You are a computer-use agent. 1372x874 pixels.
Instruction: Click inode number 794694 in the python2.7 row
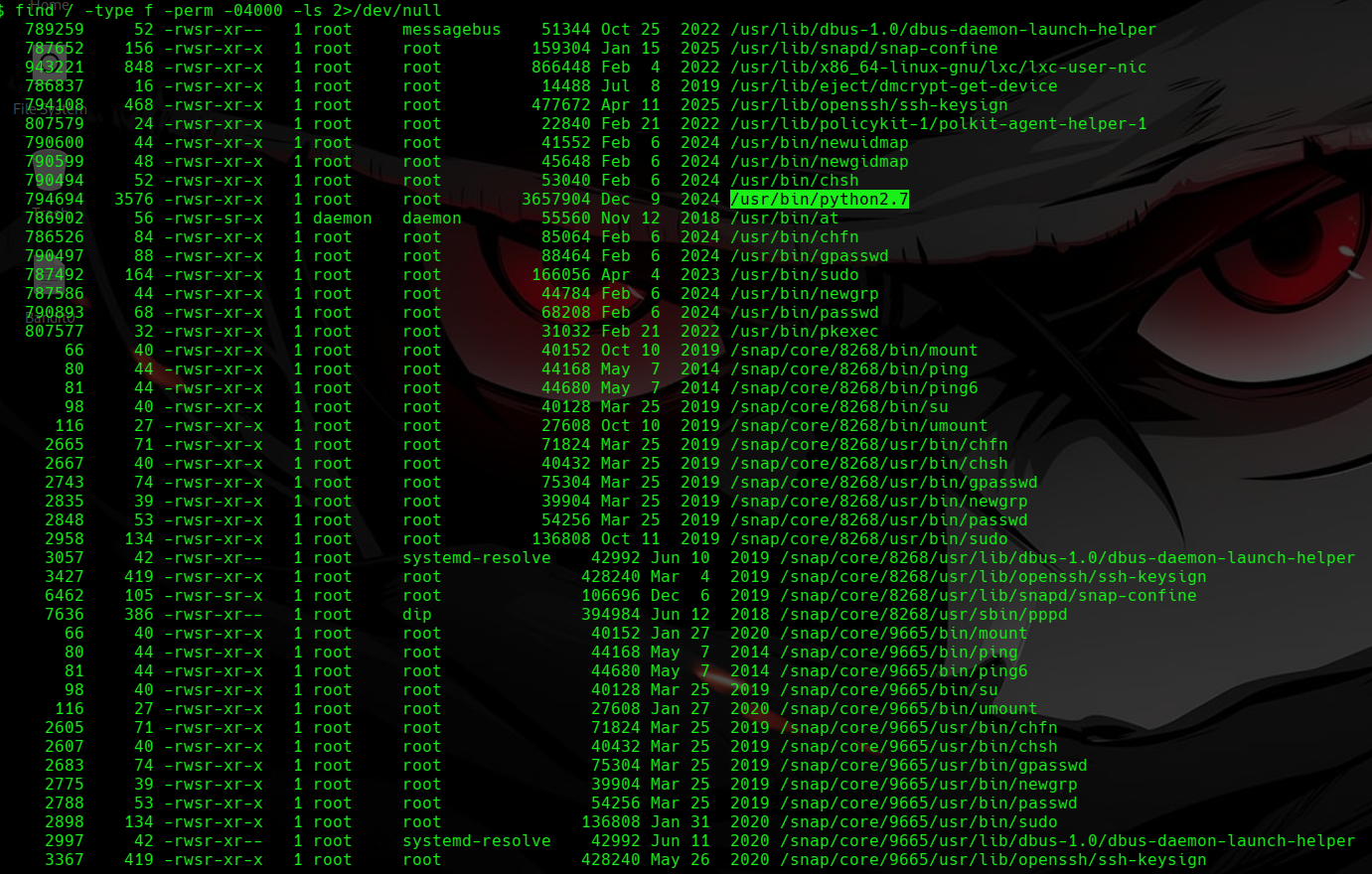tap(55, 200)
